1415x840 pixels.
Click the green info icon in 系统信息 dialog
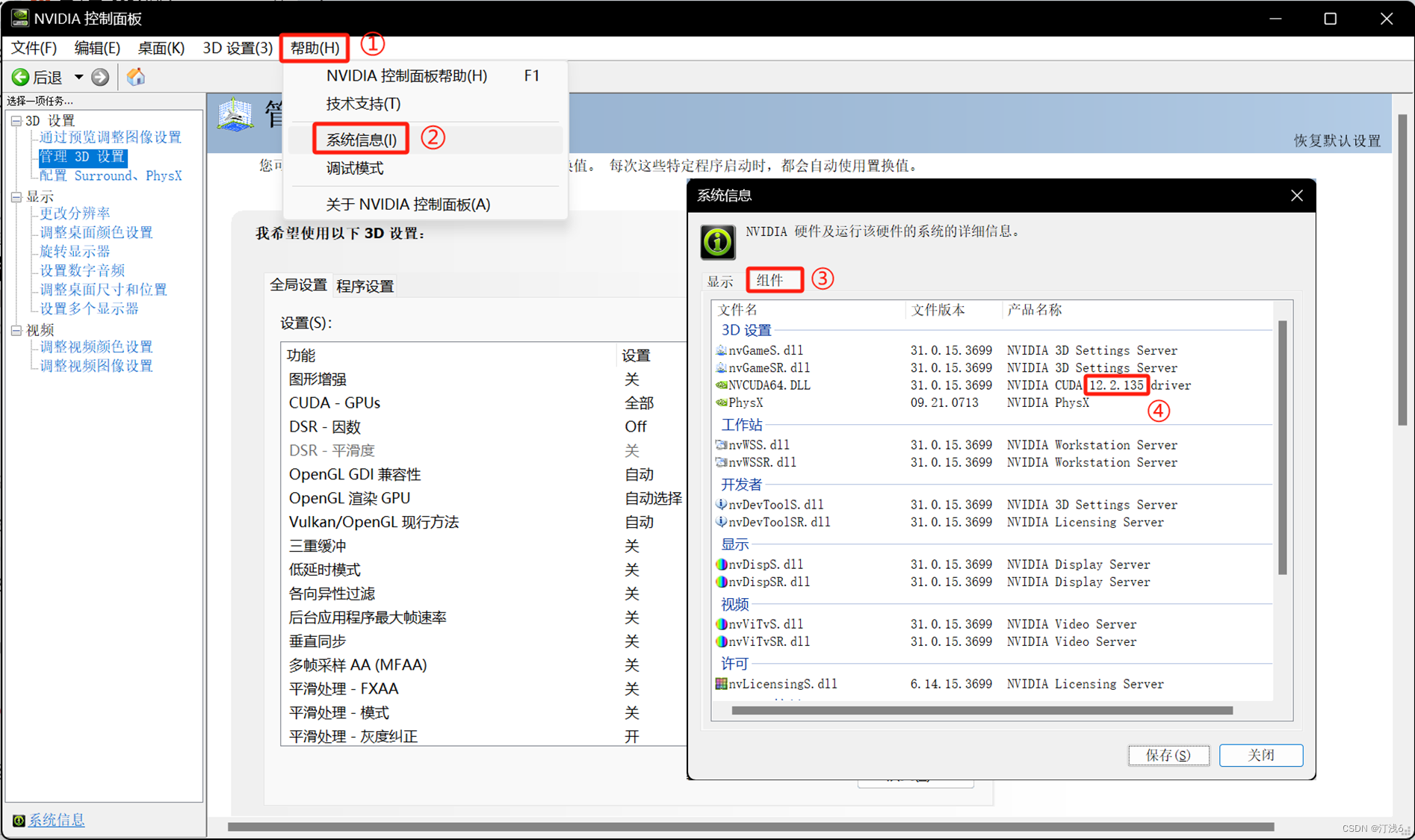point(717,242)
